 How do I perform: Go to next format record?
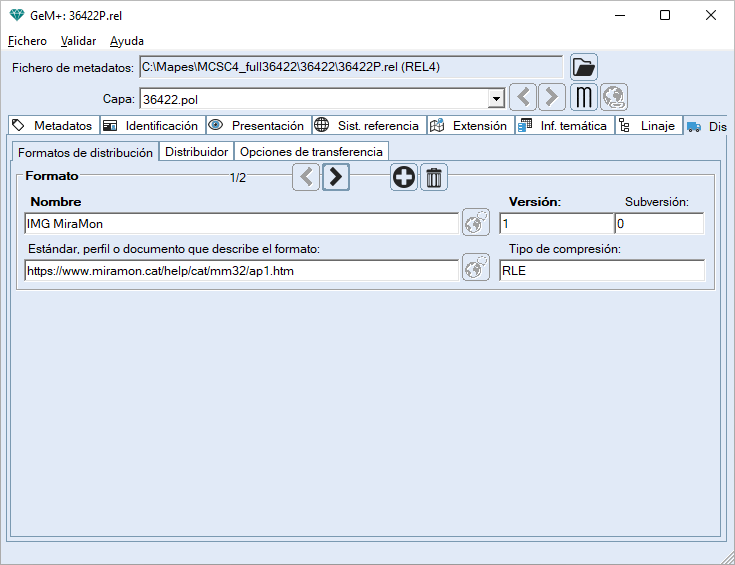point(336,178)
